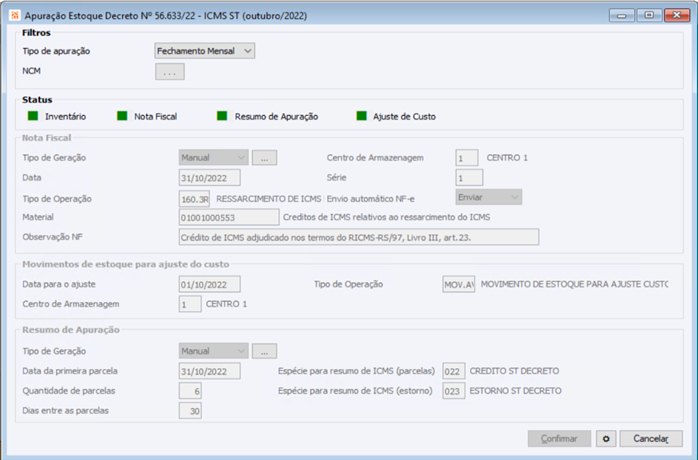Open the Resumo de Apuração Tipo de Geração dropdown

pyautogui.click(x=214, y=351)
